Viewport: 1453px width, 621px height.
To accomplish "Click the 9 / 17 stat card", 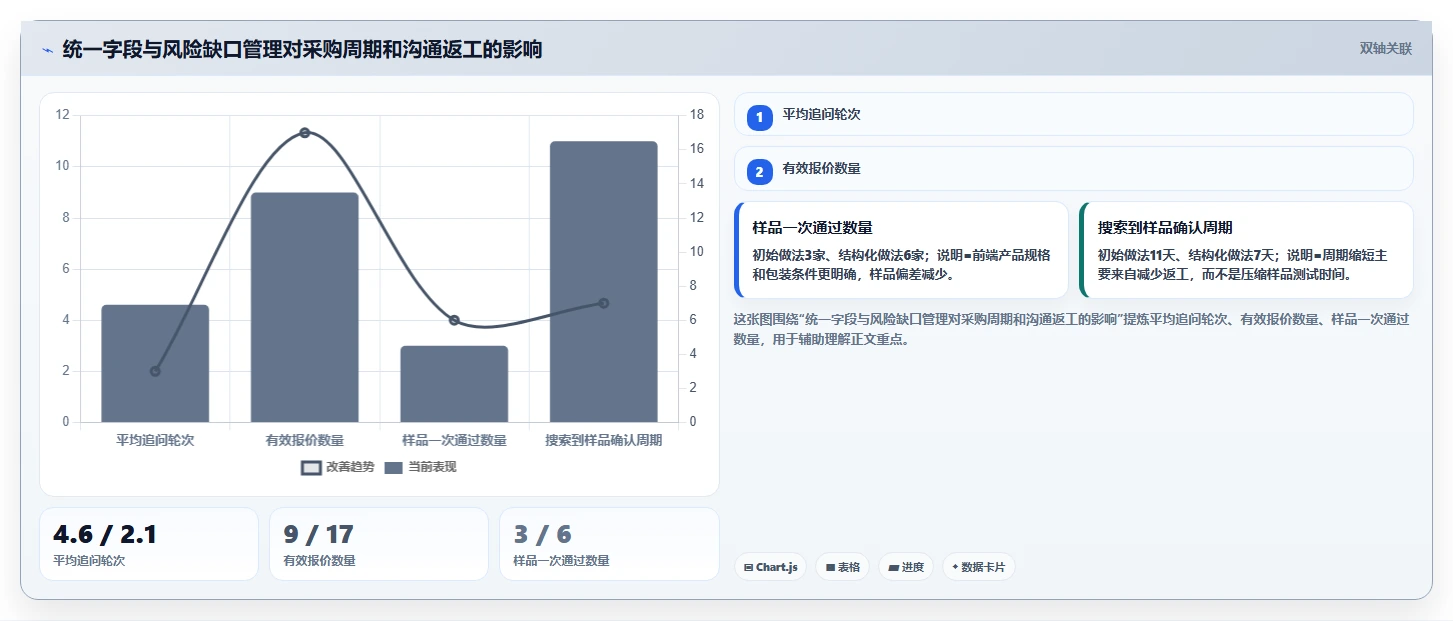I will [379, 544].
